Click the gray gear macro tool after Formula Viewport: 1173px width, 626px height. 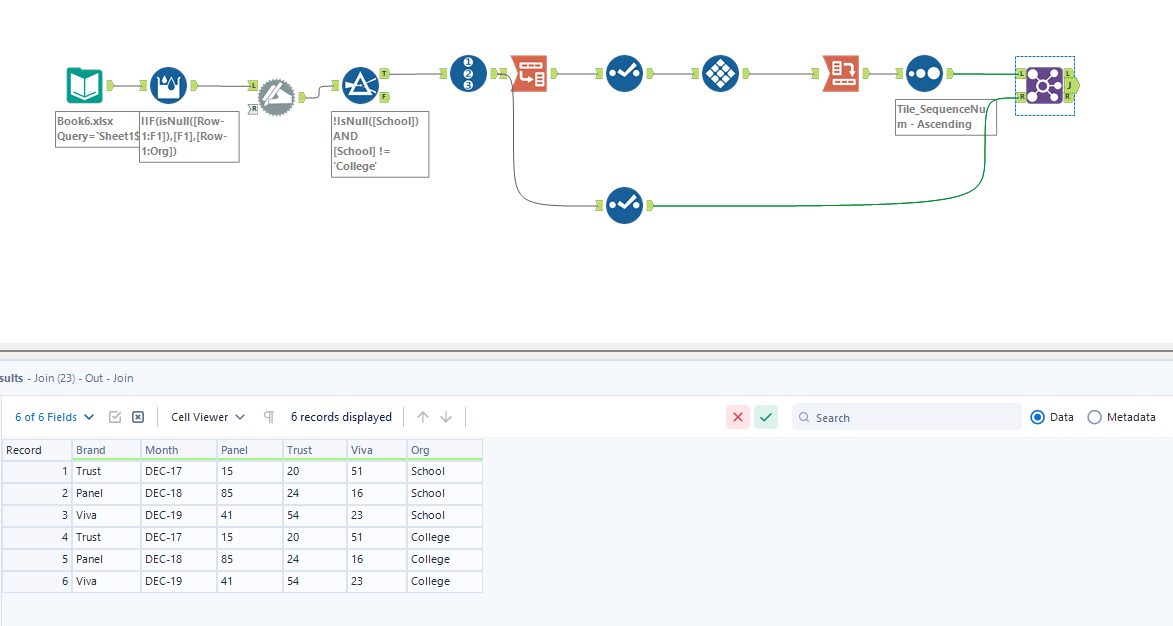277,97
